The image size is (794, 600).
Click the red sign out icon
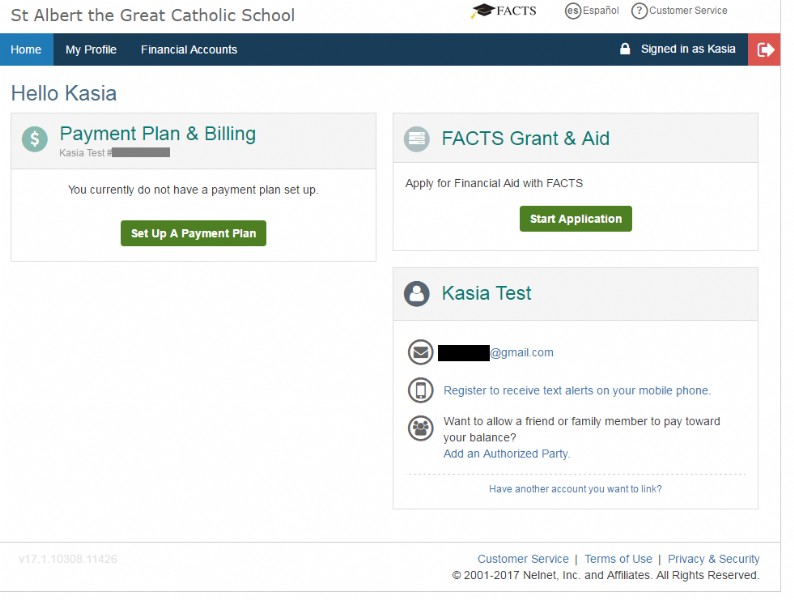pos(764,50)
